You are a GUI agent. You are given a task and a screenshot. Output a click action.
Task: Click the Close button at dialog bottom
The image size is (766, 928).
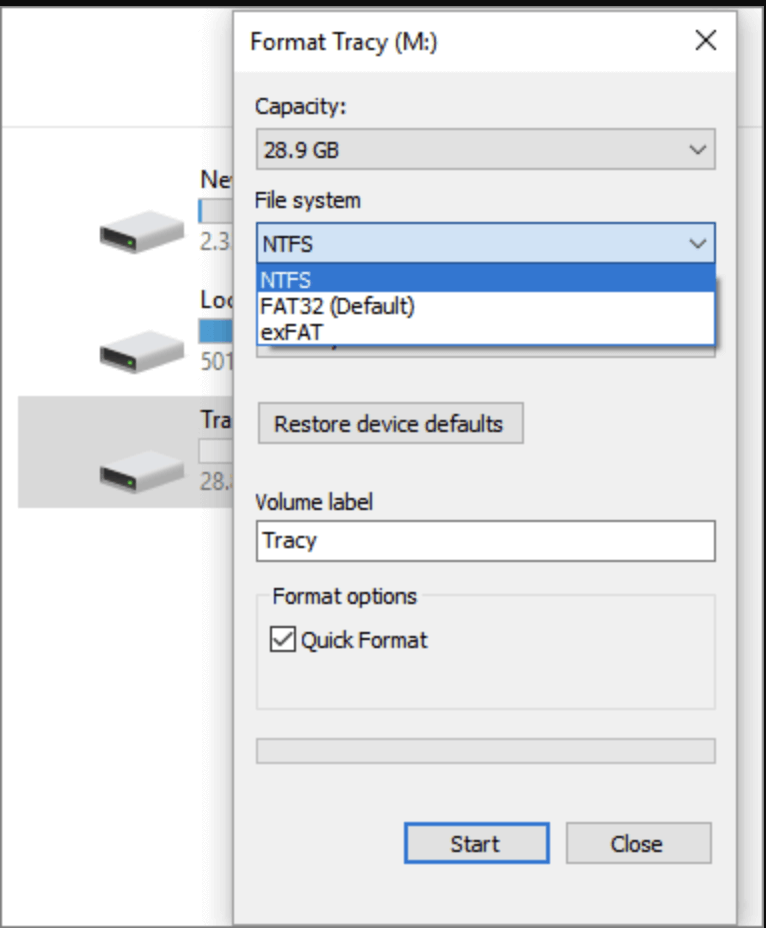pyautogui.click(x=637, y=844)
